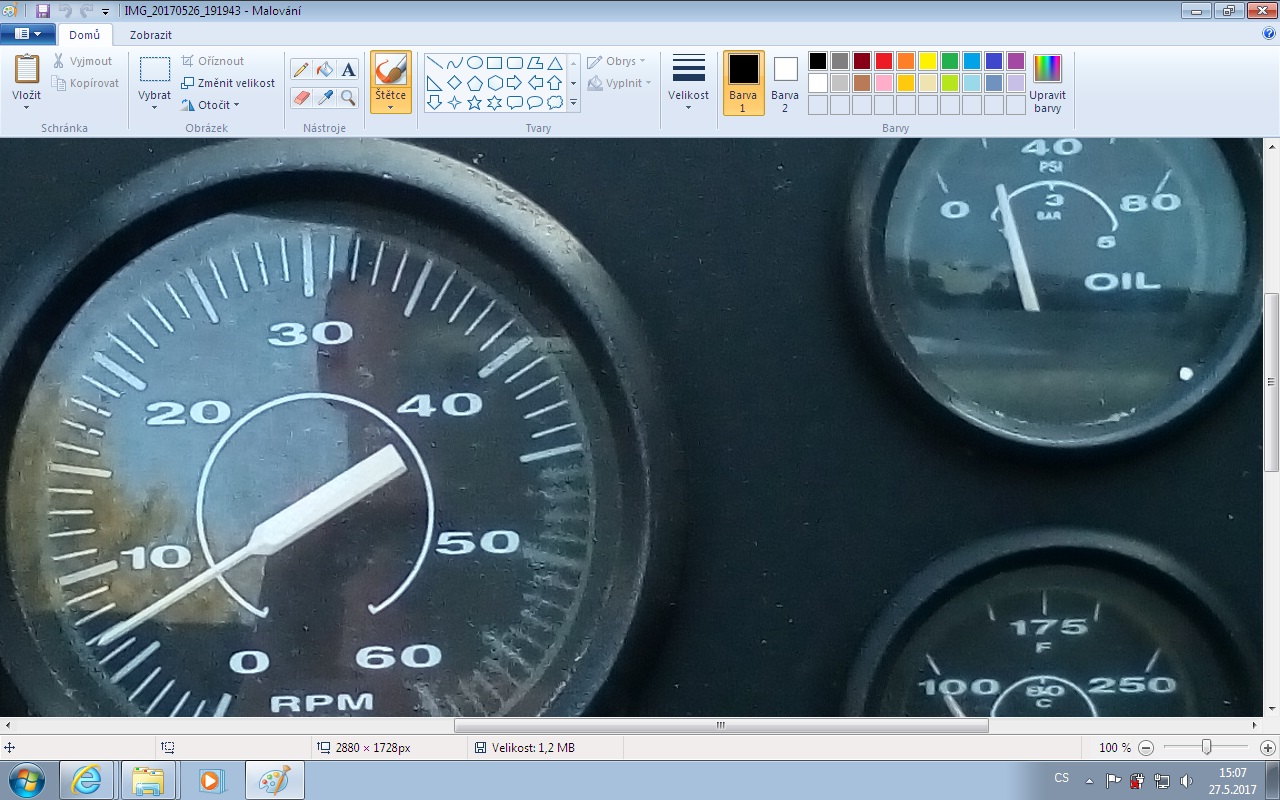
Task: Select Barva 1 foreground color
Action: 743,82
